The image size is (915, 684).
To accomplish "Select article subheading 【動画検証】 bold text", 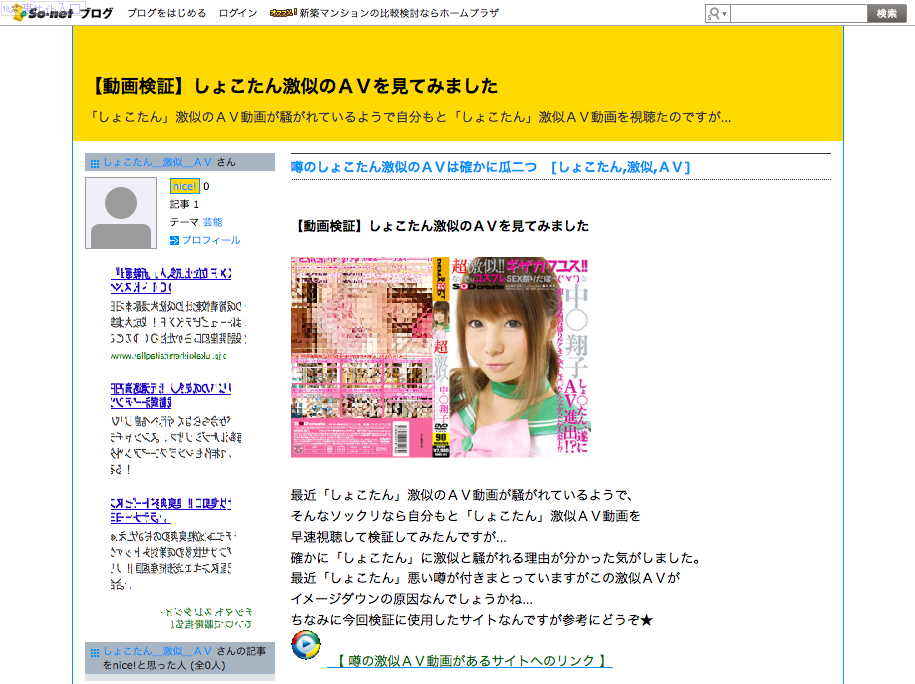I will pyautogui.click(x=441, y=226).
